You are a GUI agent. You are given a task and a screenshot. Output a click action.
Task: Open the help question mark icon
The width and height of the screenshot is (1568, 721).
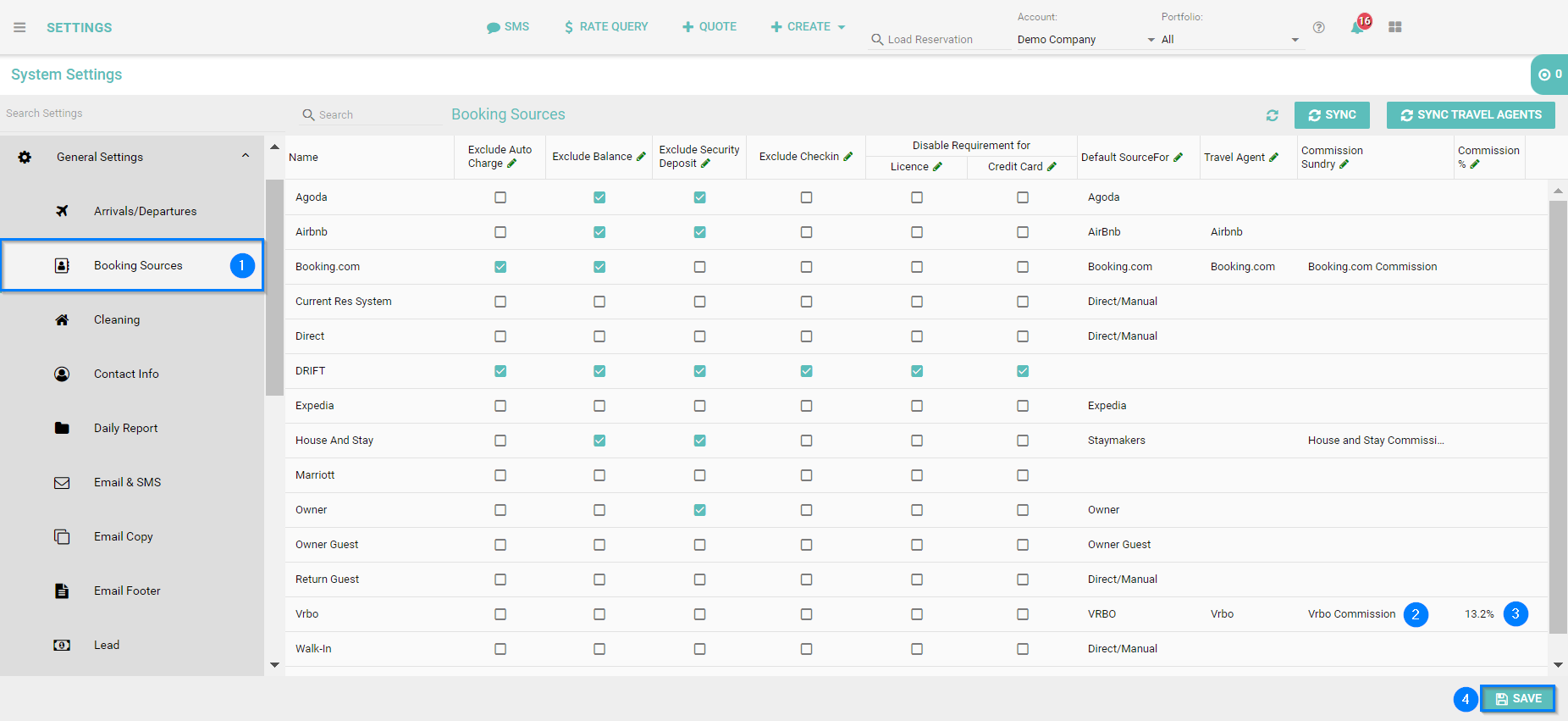[1318, 27]
